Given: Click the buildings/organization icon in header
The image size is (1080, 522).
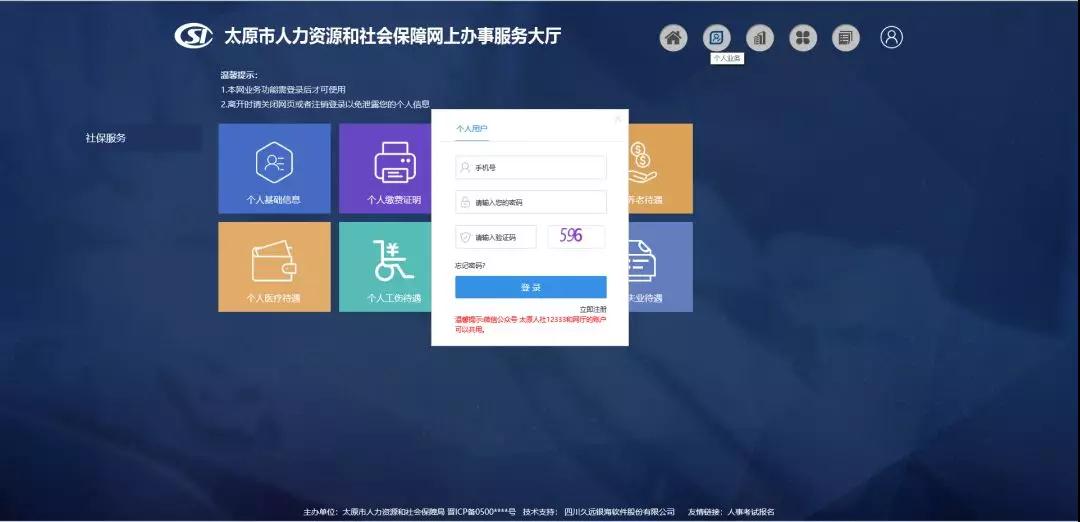Looking at the screenshot, I should coord(760,38).
